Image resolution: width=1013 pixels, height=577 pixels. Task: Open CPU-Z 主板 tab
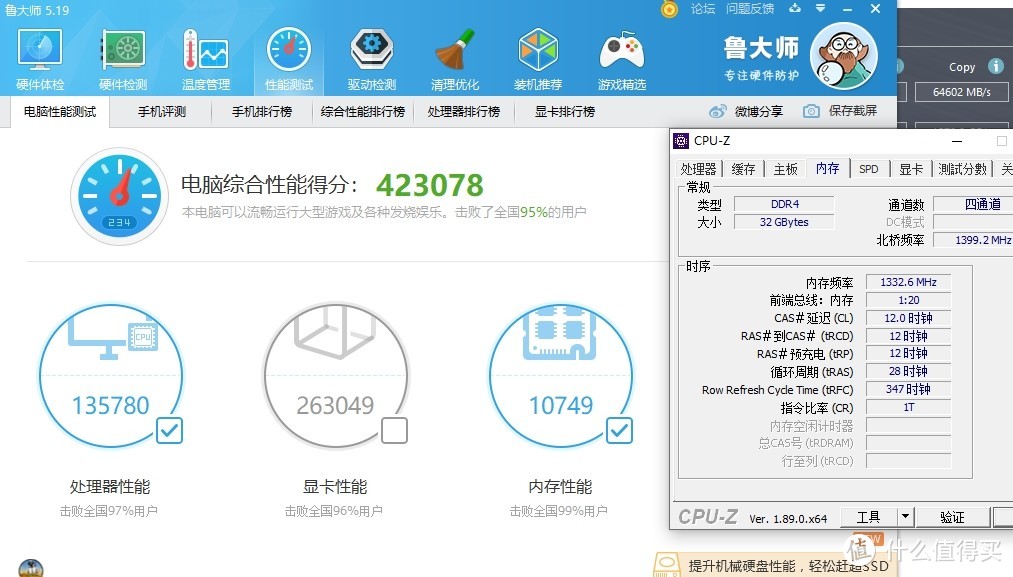click(786, 169)
